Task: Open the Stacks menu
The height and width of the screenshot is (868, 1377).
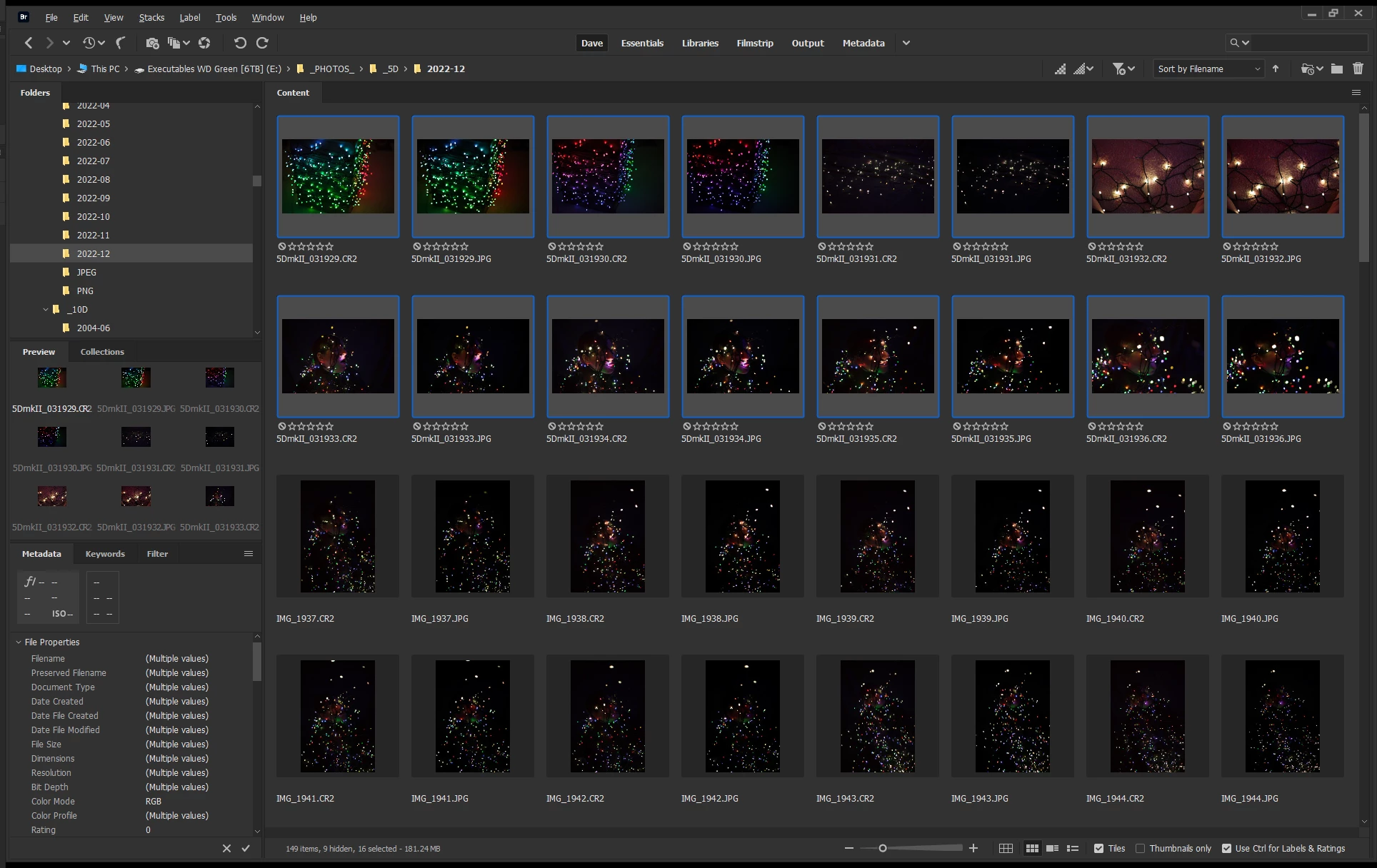Action: [151, 17]
